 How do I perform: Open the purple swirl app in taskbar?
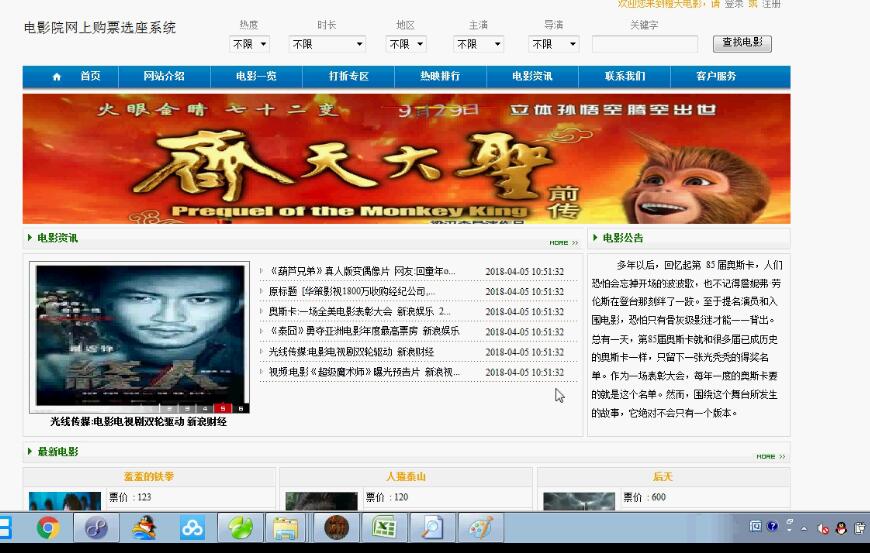pos(97,527)
